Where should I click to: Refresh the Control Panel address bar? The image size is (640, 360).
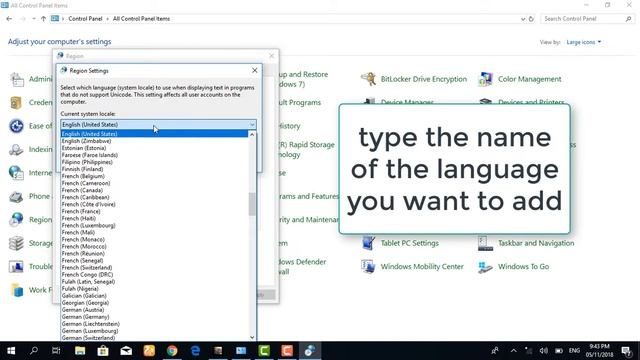[531, 19]
